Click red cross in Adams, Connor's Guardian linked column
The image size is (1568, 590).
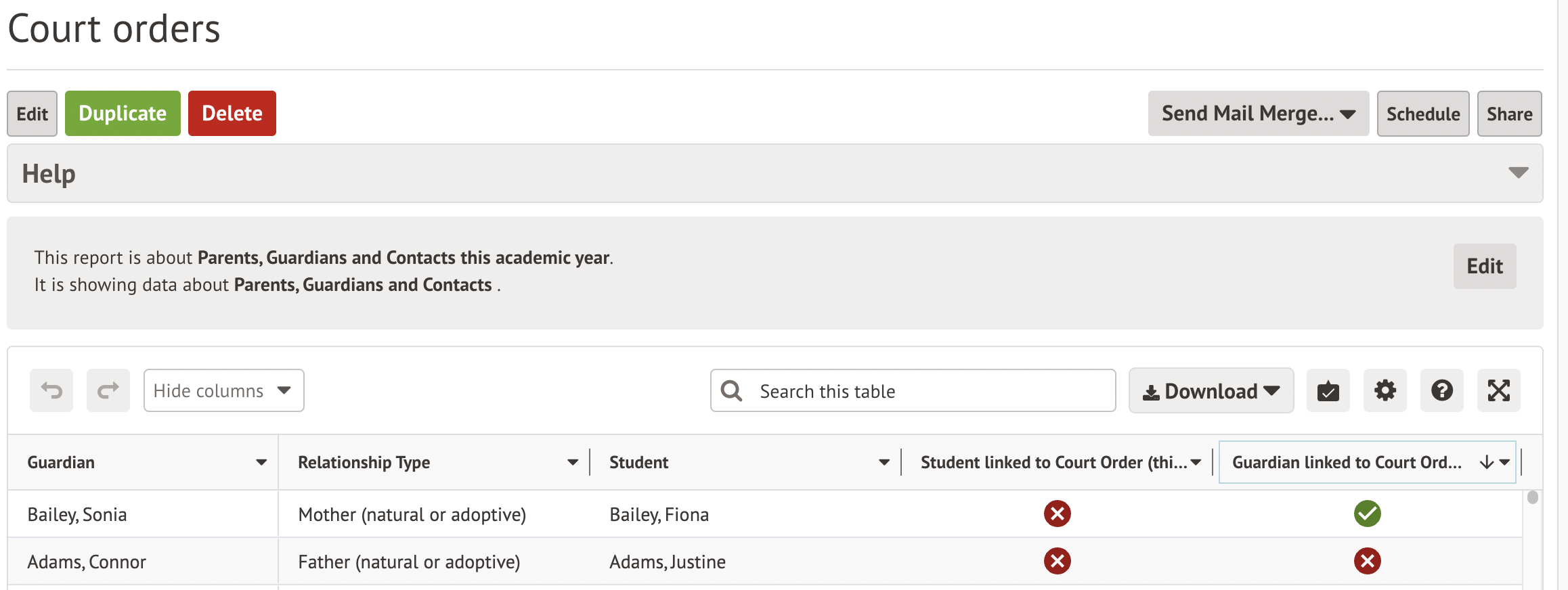tap(1367, 561)
